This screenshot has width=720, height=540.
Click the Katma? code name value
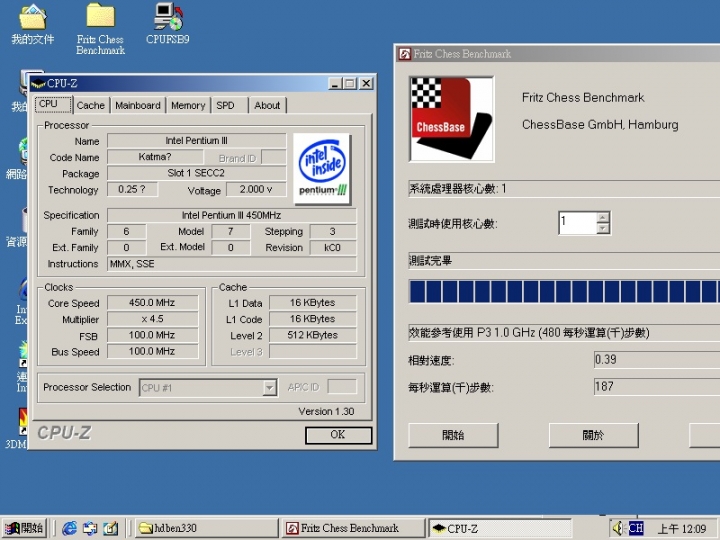click(155, 157)
